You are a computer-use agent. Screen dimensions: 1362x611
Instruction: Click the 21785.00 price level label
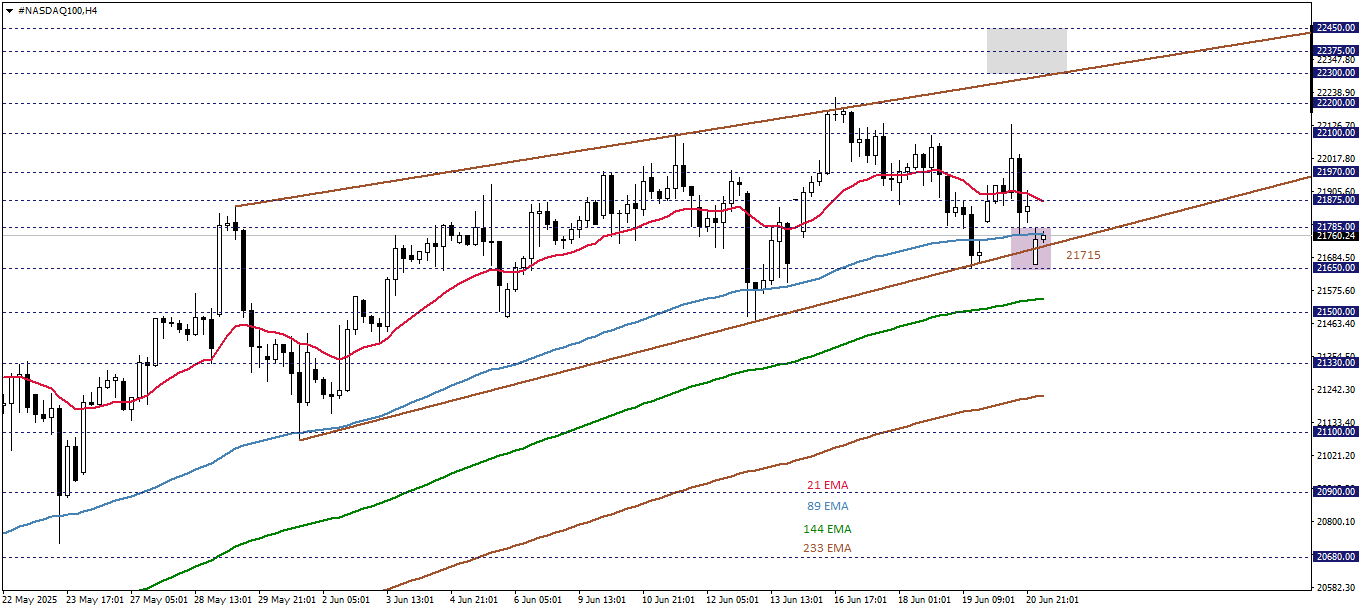[1336, 227]
